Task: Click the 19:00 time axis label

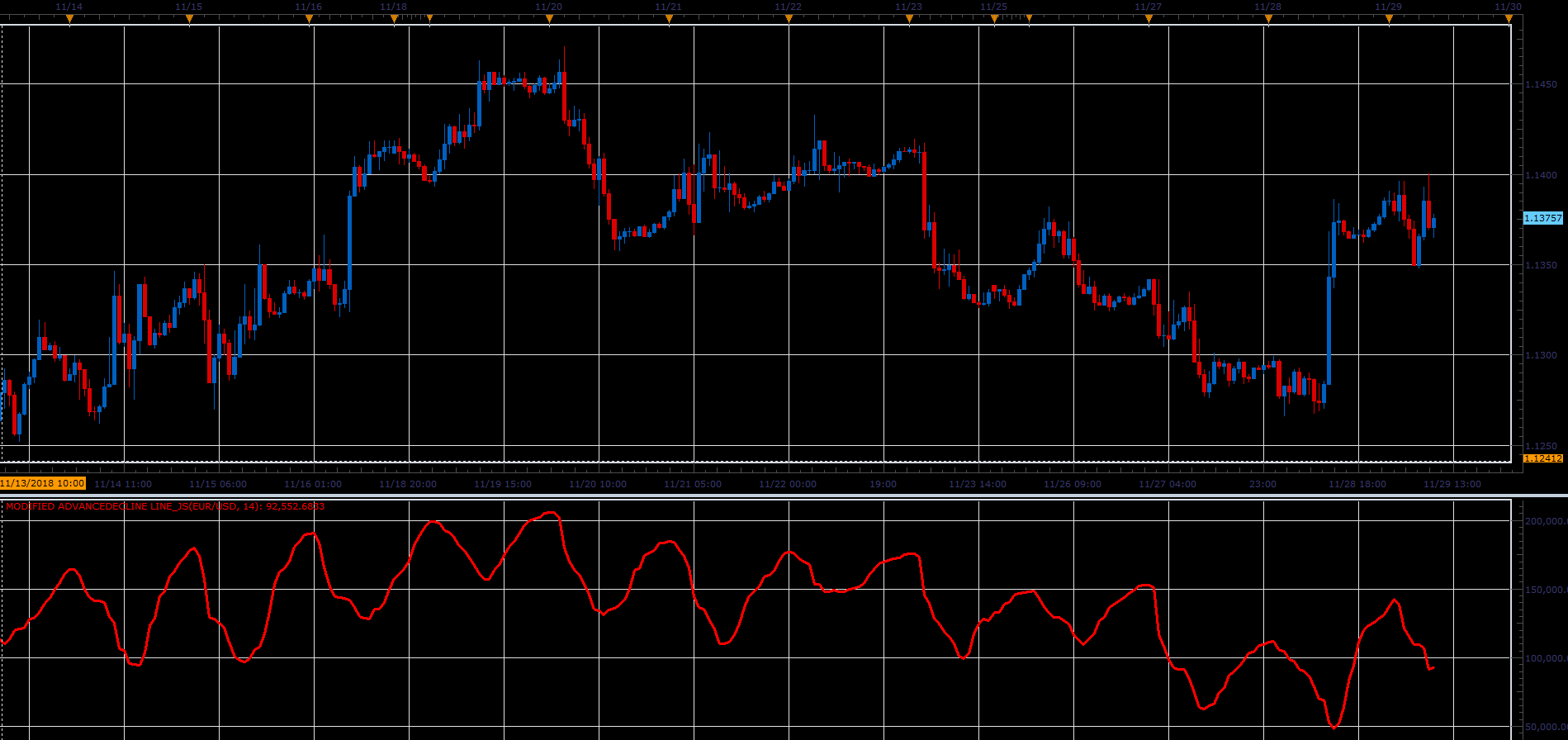Action: click(x=883, y=484)
